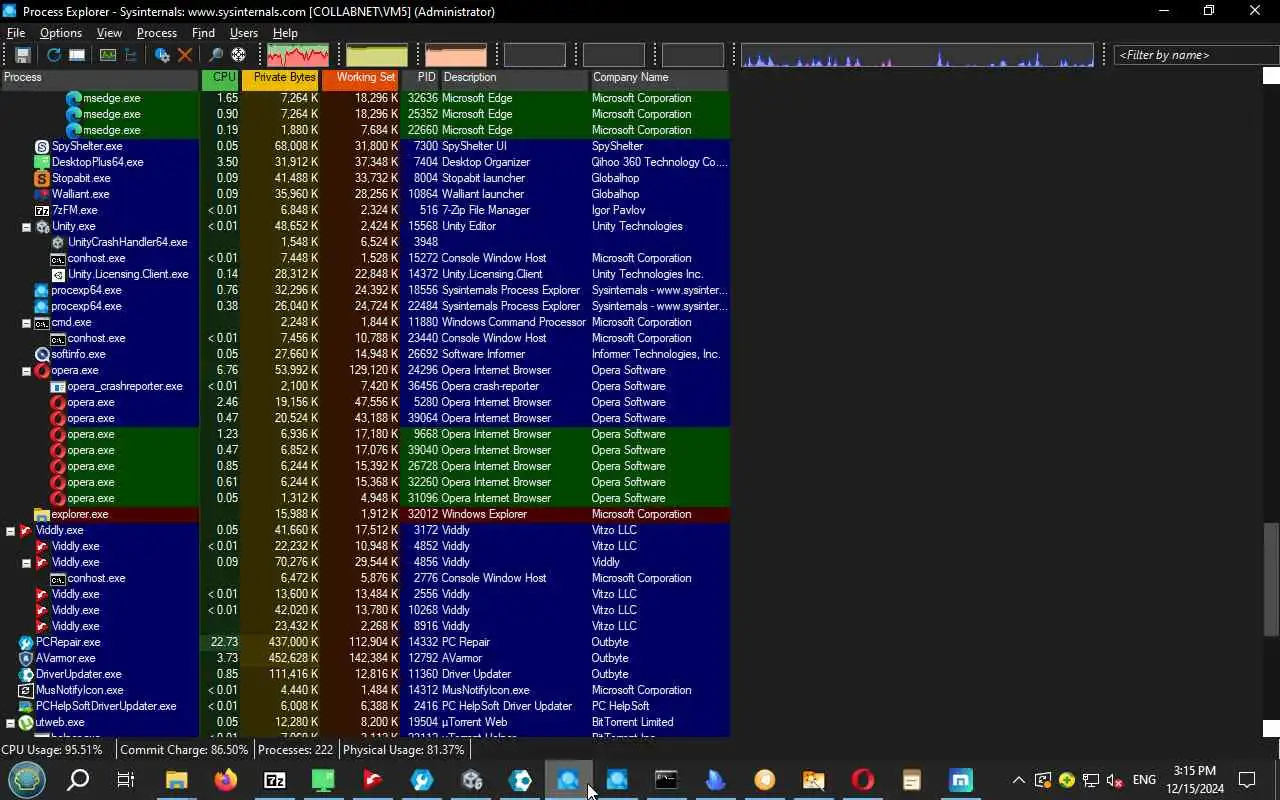The width and height of the screenshot is (1280, 800).
Task: Select the Unity.Licensing.Client.exe row
Action: point(365,274)
